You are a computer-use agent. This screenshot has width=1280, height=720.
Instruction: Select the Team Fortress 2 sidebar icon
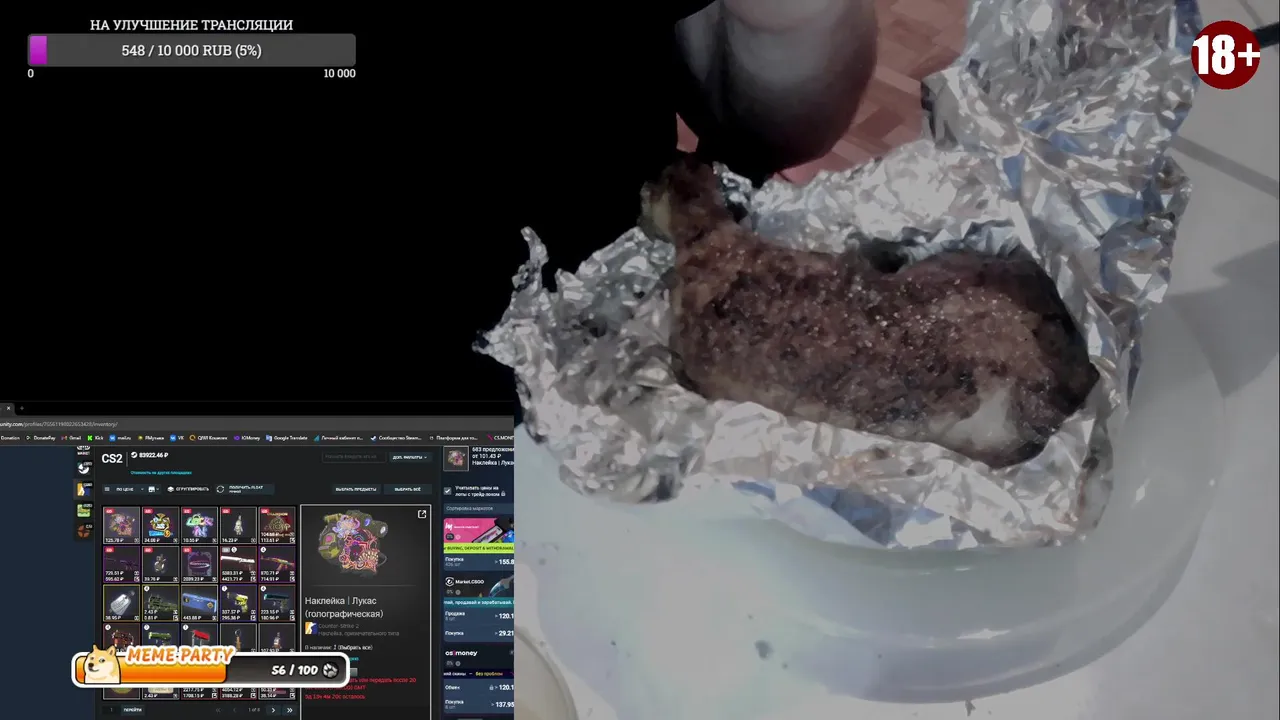pyautogui.click(x=84, y=531)
